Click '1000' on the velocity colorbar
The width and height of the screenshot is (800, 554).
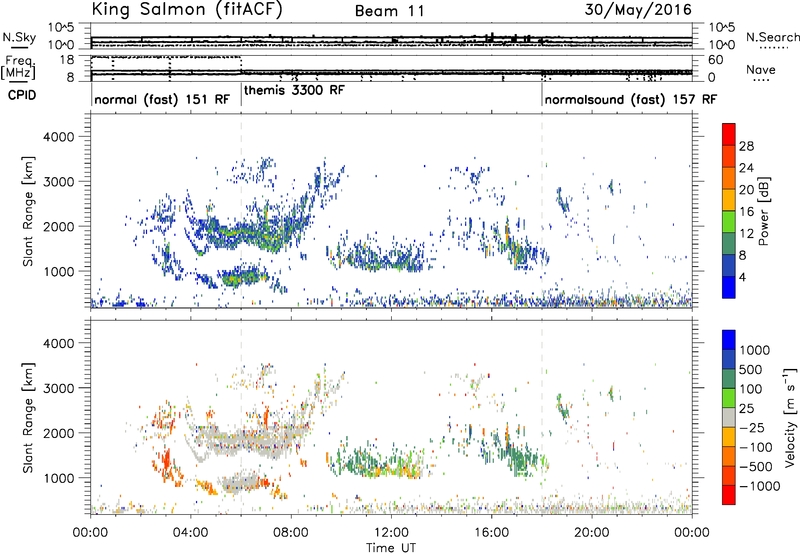pos(755,350)
